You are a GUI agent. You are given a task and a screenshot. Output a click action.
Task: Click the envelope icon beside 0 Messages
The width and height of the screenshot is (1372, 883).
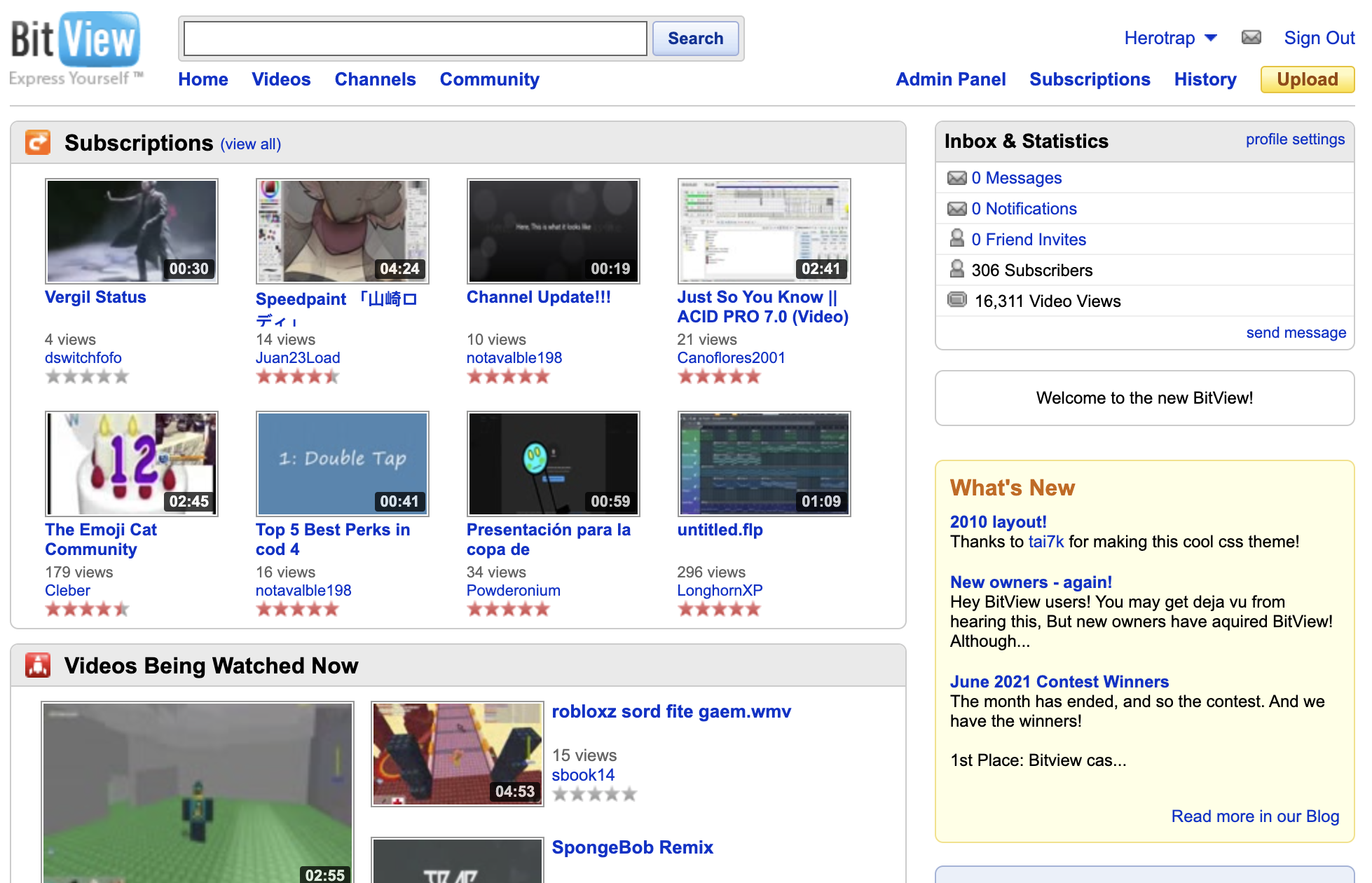click(956, 178)
